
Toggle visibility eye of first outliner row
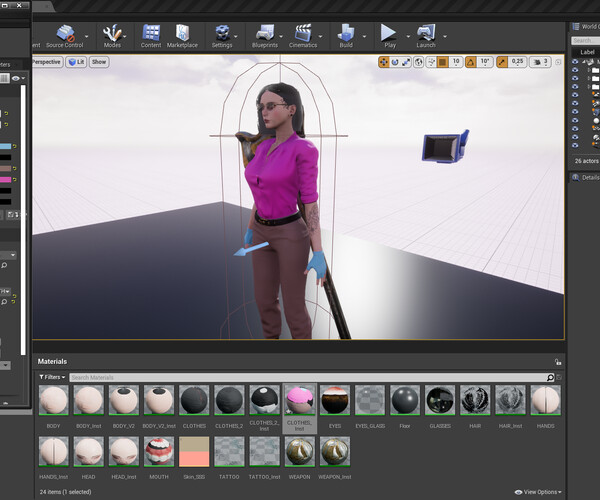[575, 62]
